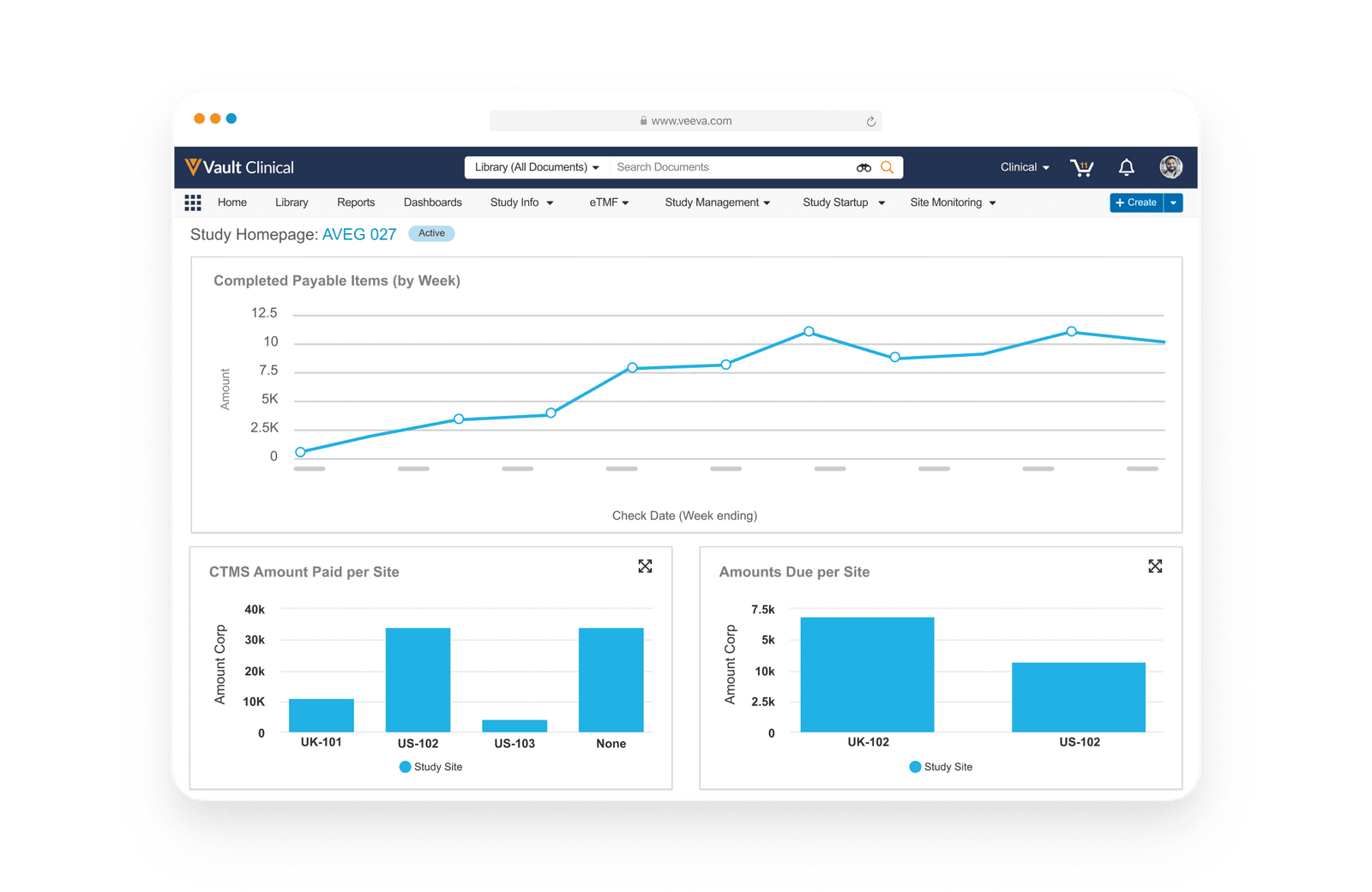The image size is (1372, 892).
Task: Open the notifications bell
Action: click(1127, 168)
